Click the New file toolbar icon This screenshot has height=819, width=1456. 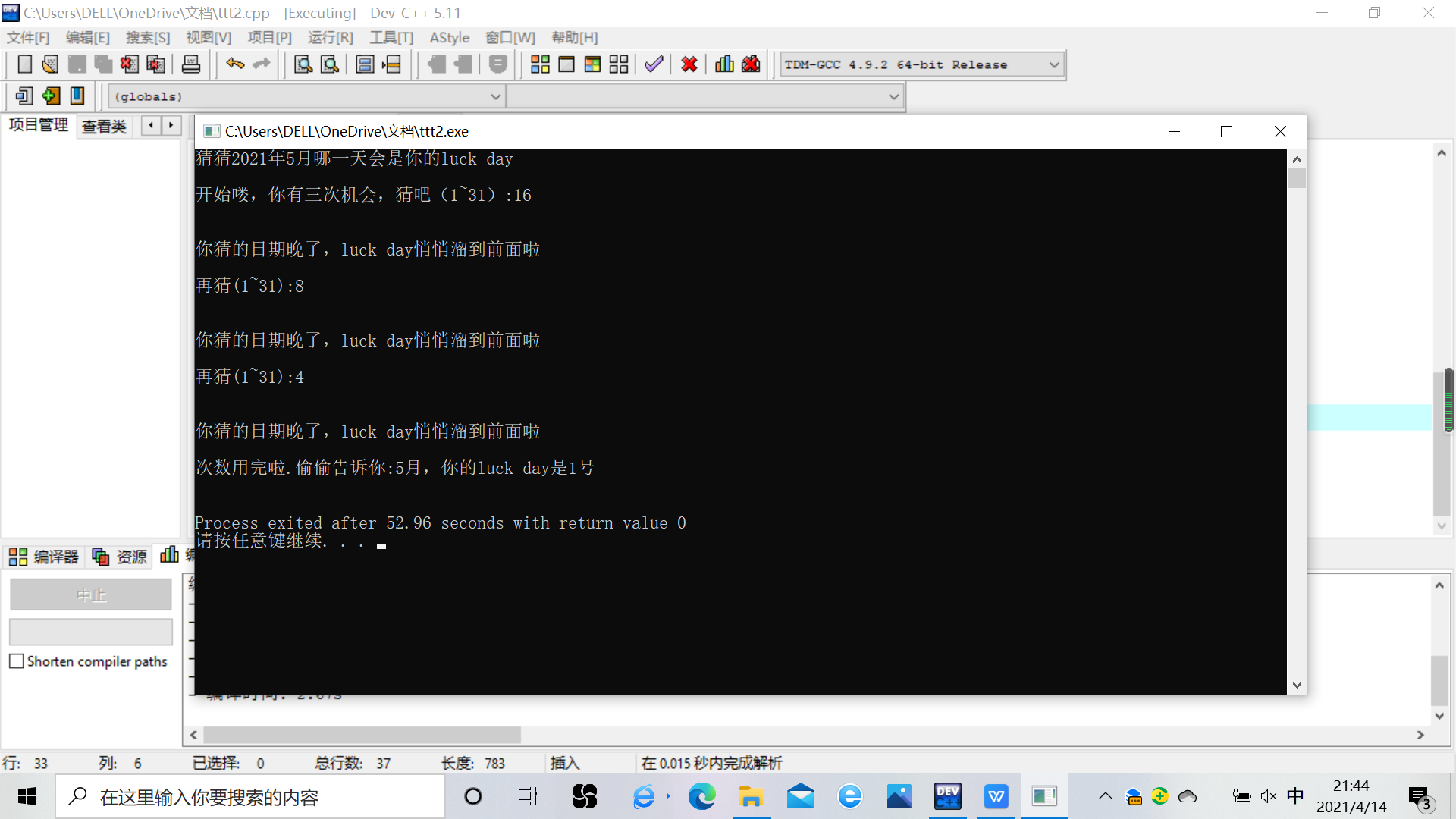click(24, 64)
